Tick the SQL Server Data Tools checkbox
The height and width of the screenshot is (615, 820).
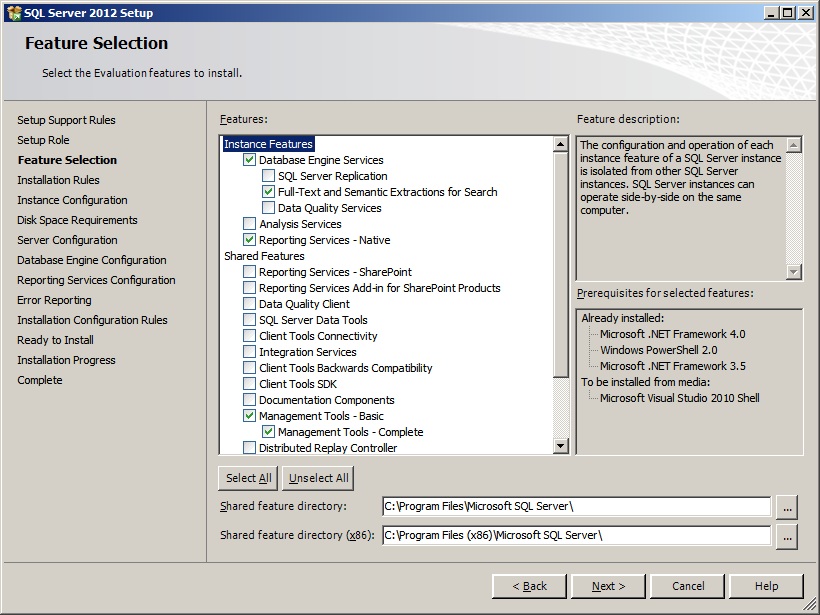250,320
